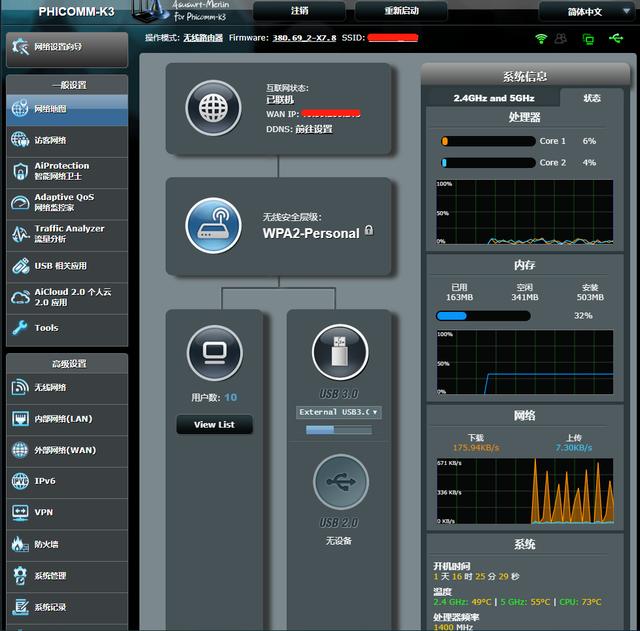Screen dimensions: 640x631
Task: Click the USB status icon in header
Action: click(616, 38)
